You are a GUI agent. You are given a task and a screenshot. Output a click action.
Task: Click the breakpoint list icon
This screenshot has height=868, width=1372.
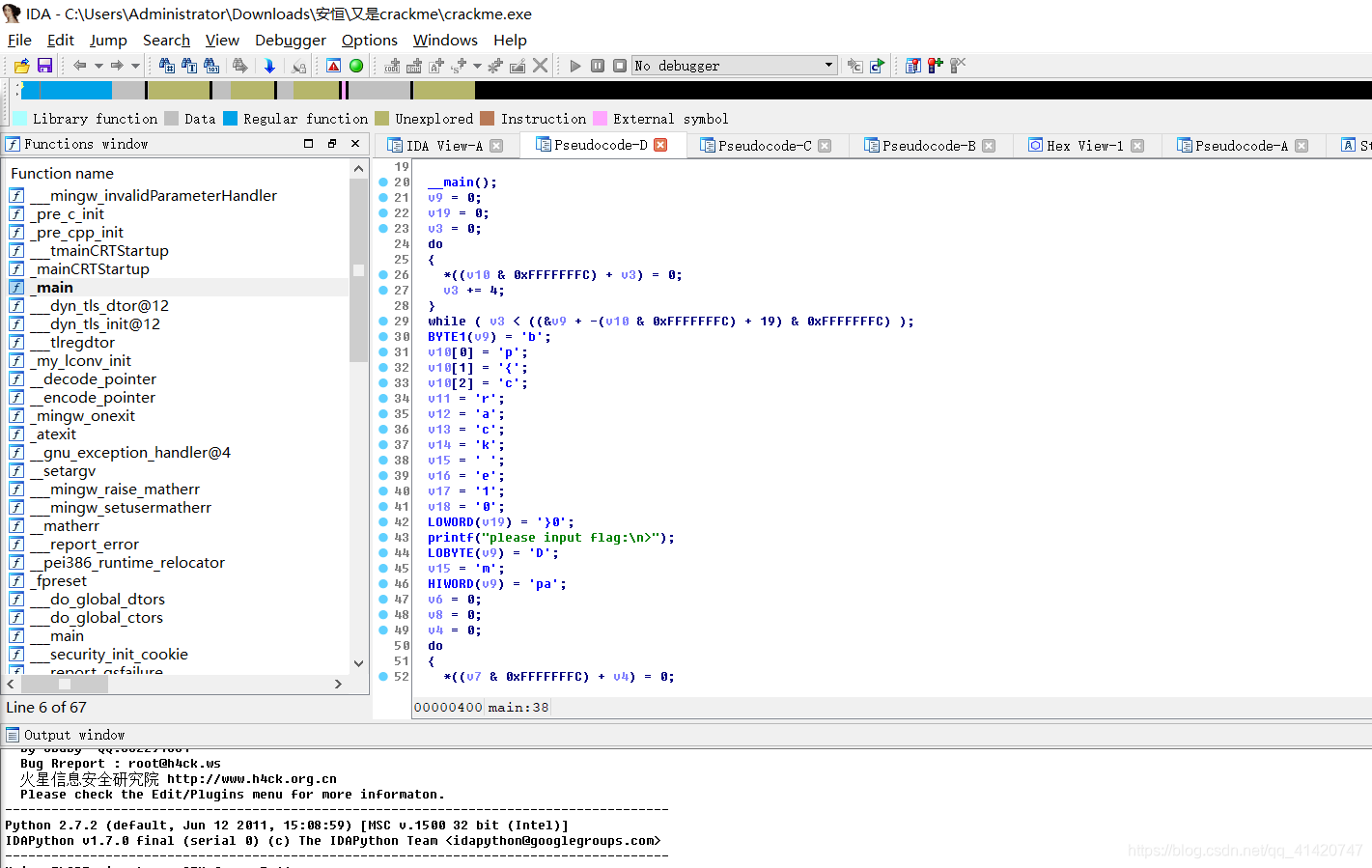[x=913, y=66]
